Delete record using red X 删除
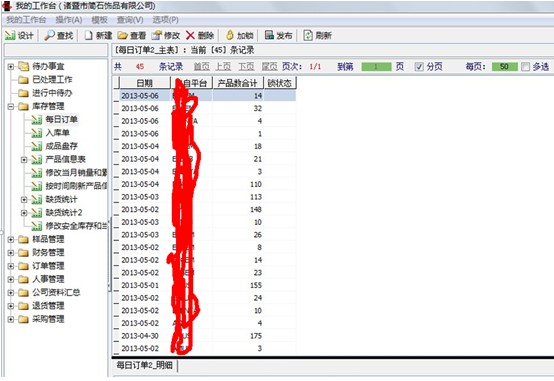 tap(190, 35)
